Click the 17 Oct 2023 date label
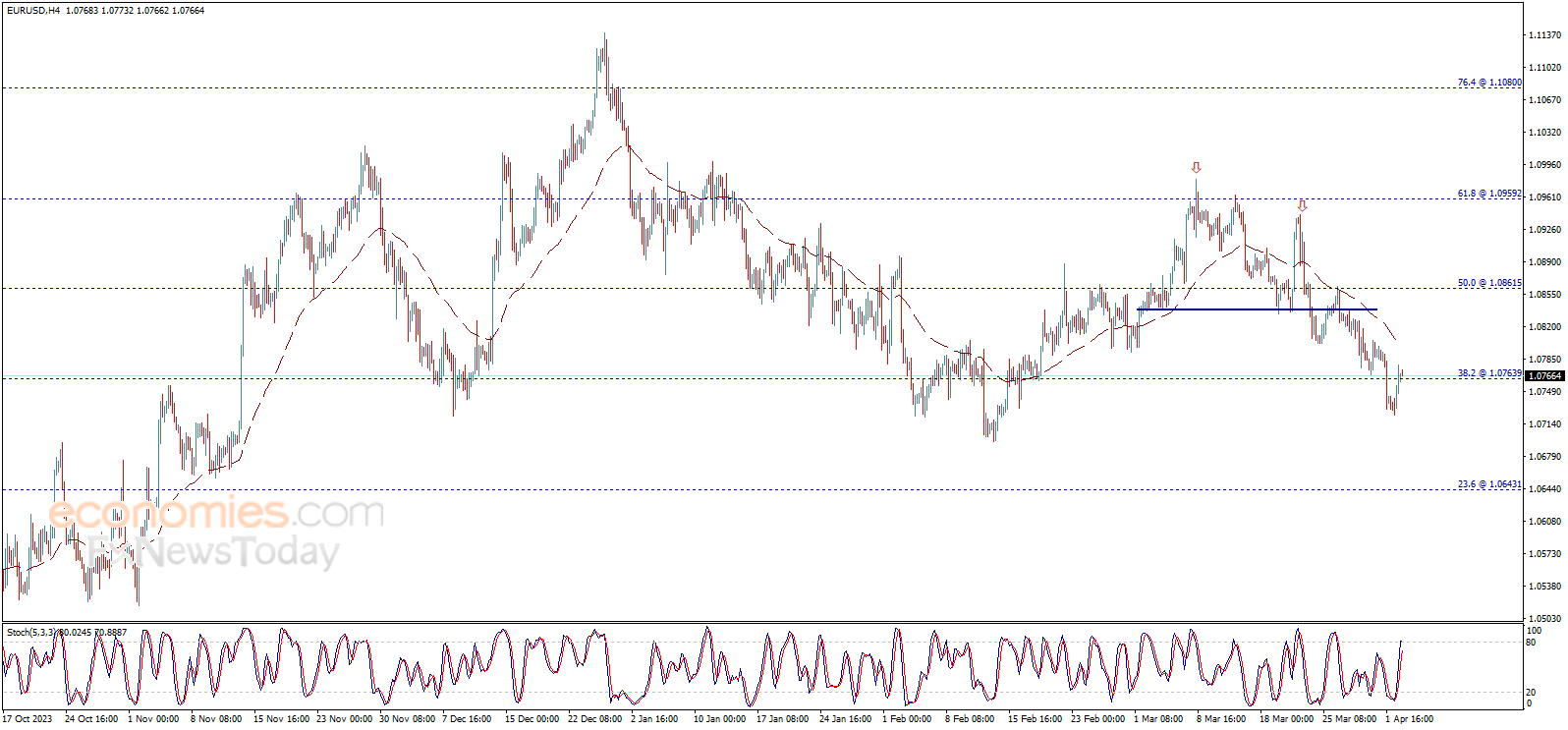The width and height of the screenshot is (1568, 730). 28,719
